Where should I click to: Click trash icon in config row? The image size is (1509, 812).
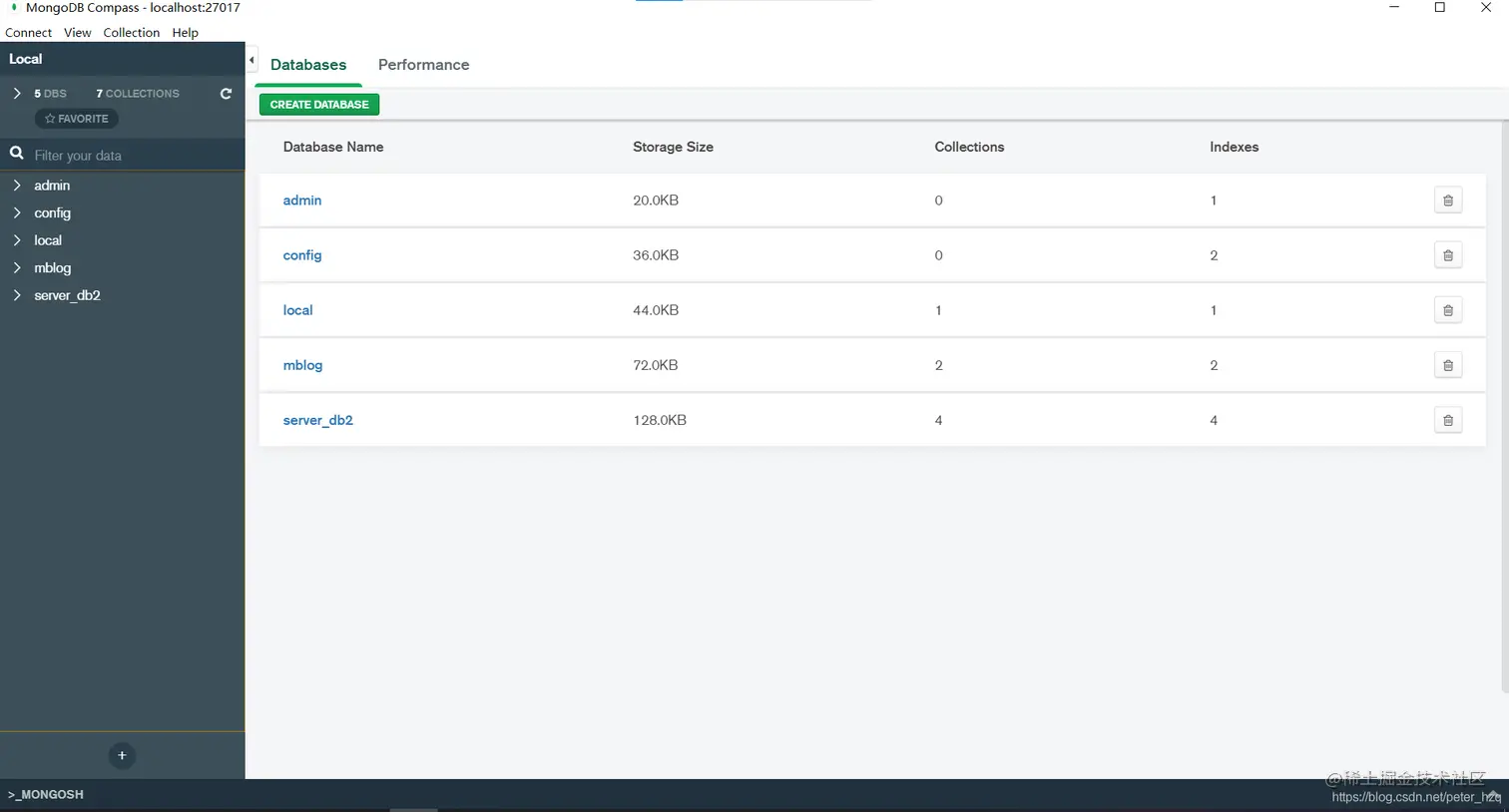[x=1448, y=255]
